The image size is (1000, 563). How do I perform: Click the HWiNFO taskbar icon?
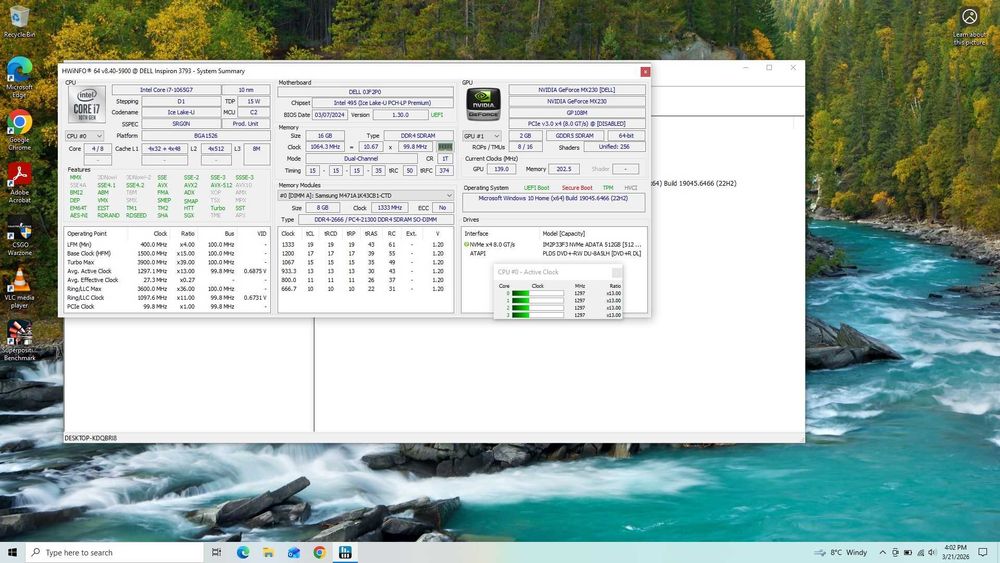tap(345, 552)
